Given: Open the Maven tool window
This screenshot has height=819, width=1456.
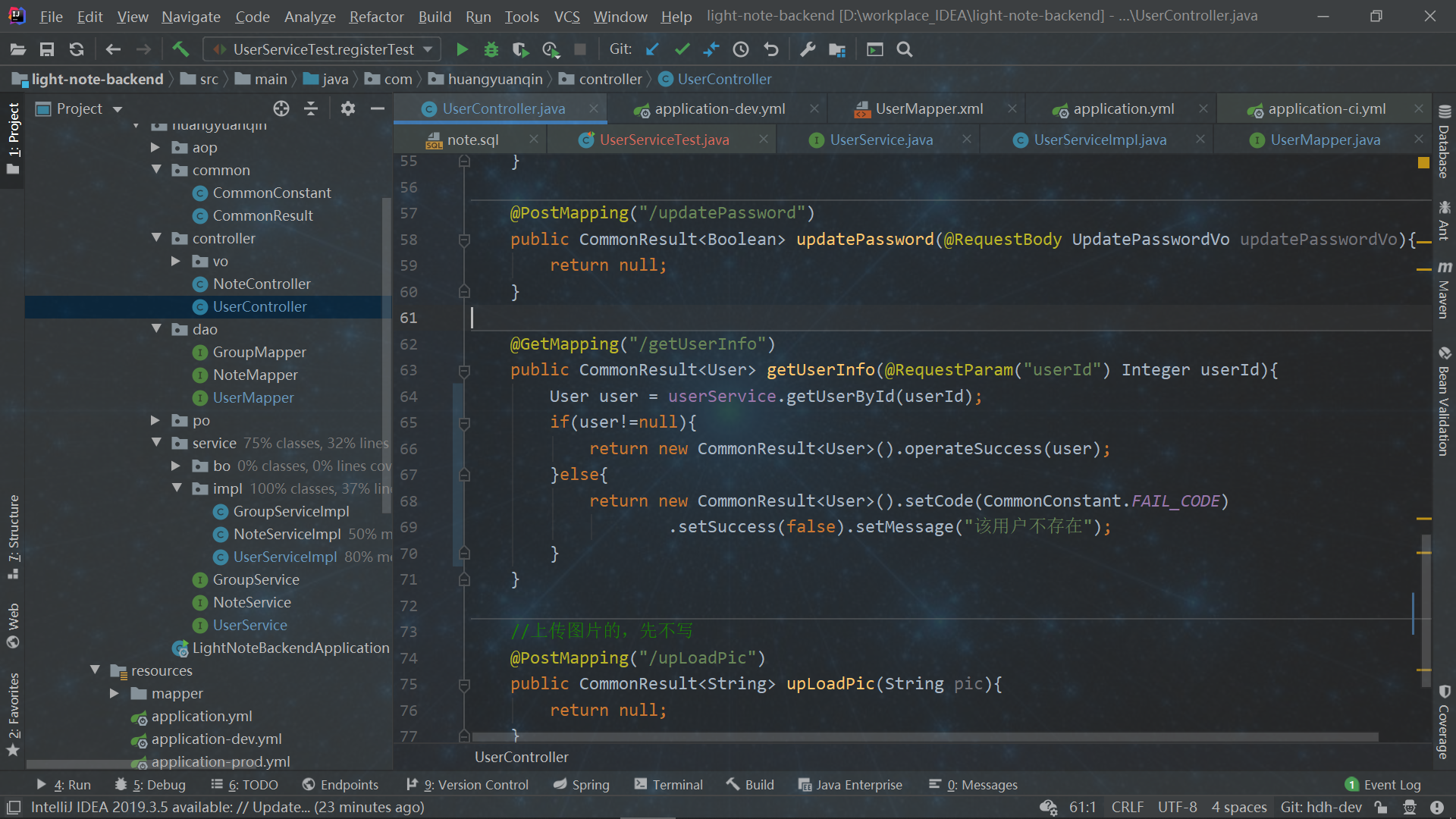Looking at the screenshot, I should pyautogui.click(x=1444, y=290).
